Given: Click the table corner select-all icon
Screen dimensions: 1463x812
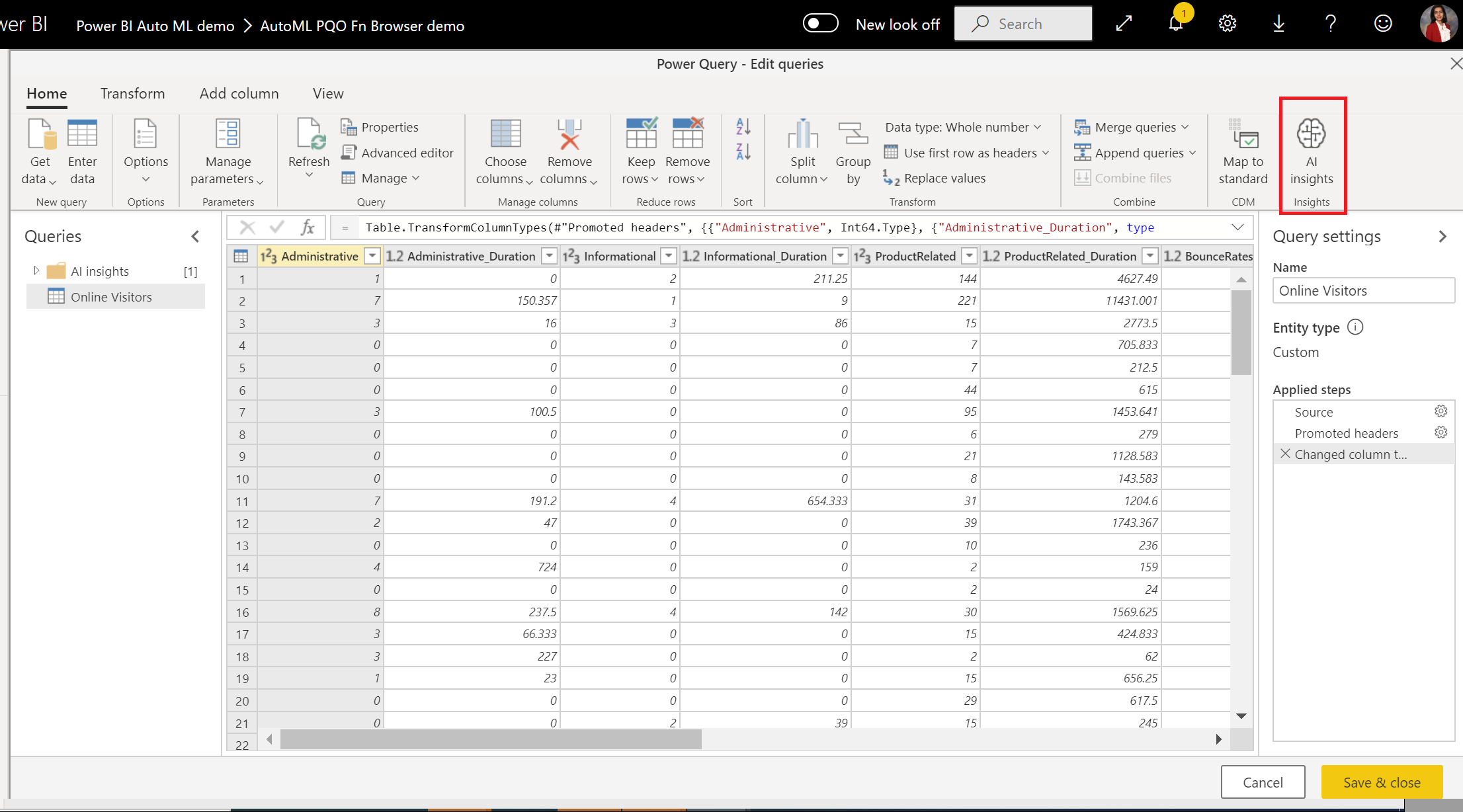Looking at the screenshot, I should 241,256.
